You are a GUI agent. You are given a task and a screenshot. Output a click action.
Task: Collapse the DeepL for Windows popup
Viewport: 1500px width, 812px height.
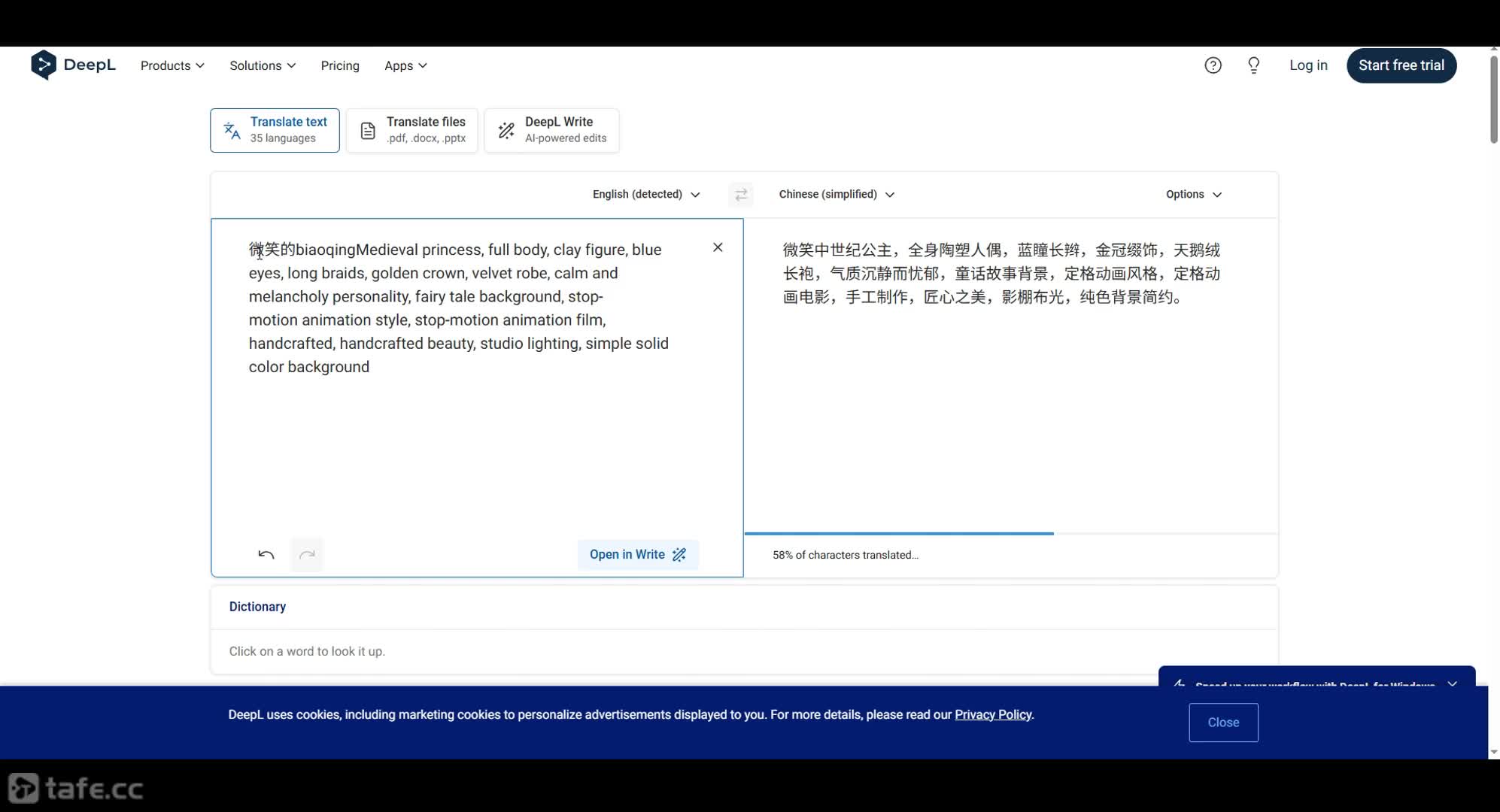click(1452, 683)
